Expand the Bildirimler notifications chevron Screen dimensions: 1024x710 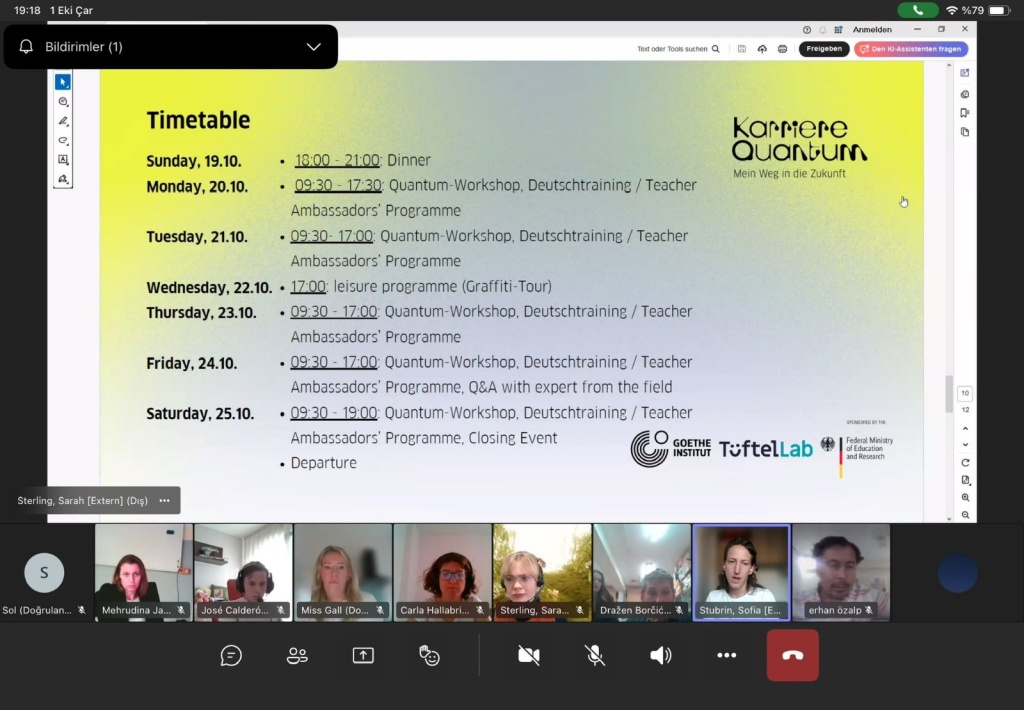tap(313, 47)
